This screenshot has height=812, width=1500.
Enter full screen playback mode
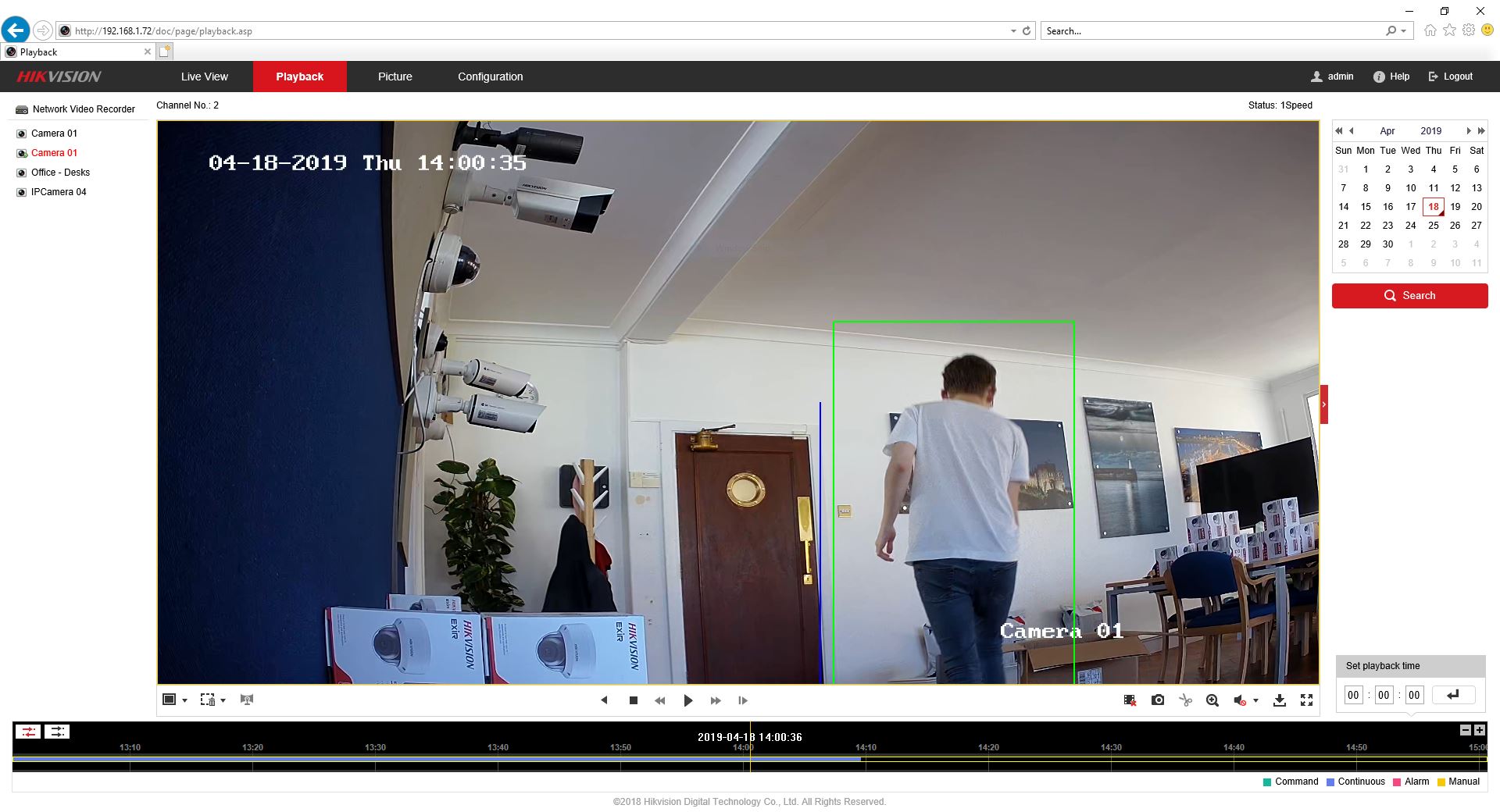coord(1306,700)
